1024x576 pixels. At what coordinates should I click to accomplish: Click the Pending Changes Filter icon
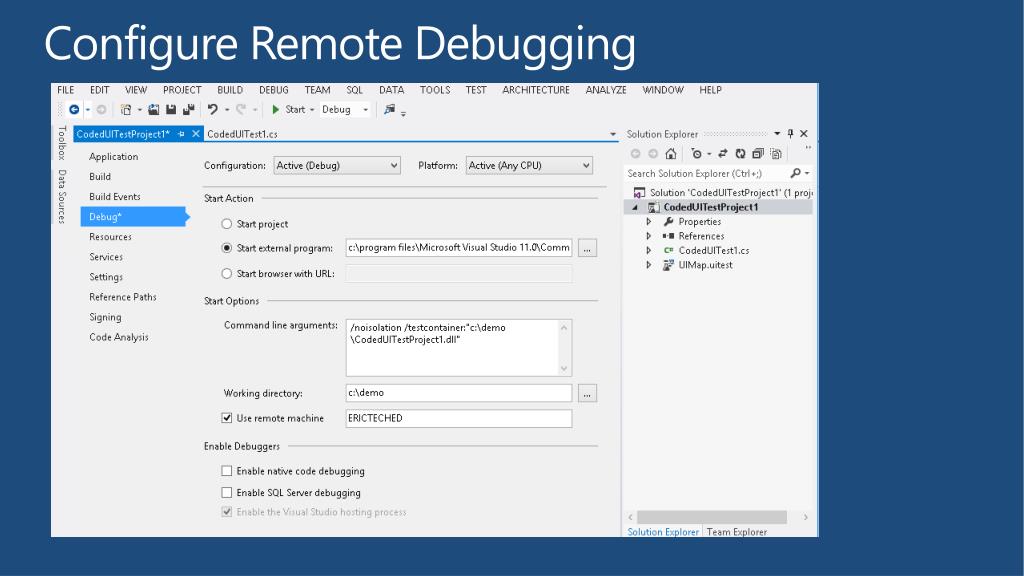point(697,154)
